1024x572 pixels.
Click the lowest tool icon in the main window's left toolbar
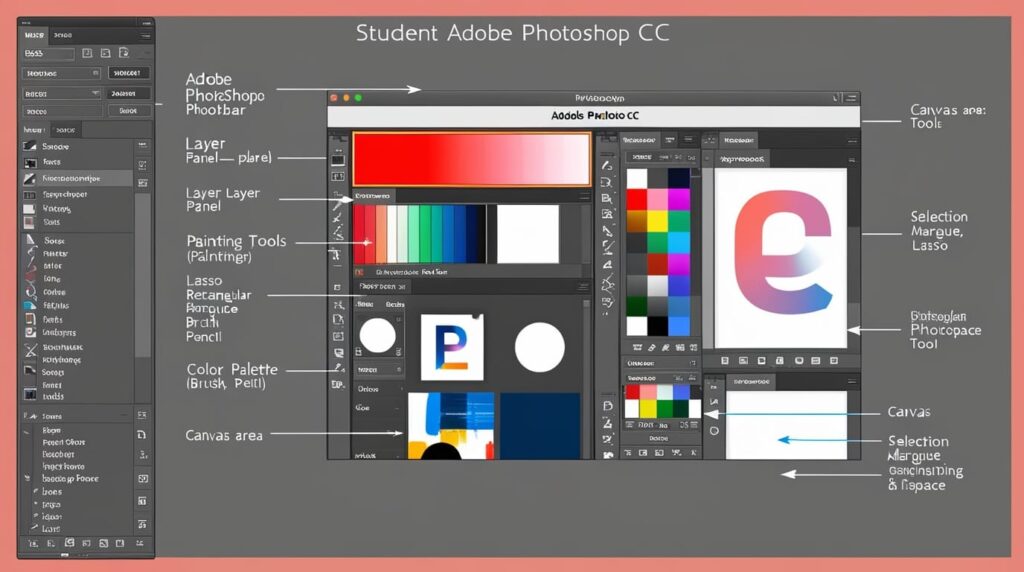338,385
